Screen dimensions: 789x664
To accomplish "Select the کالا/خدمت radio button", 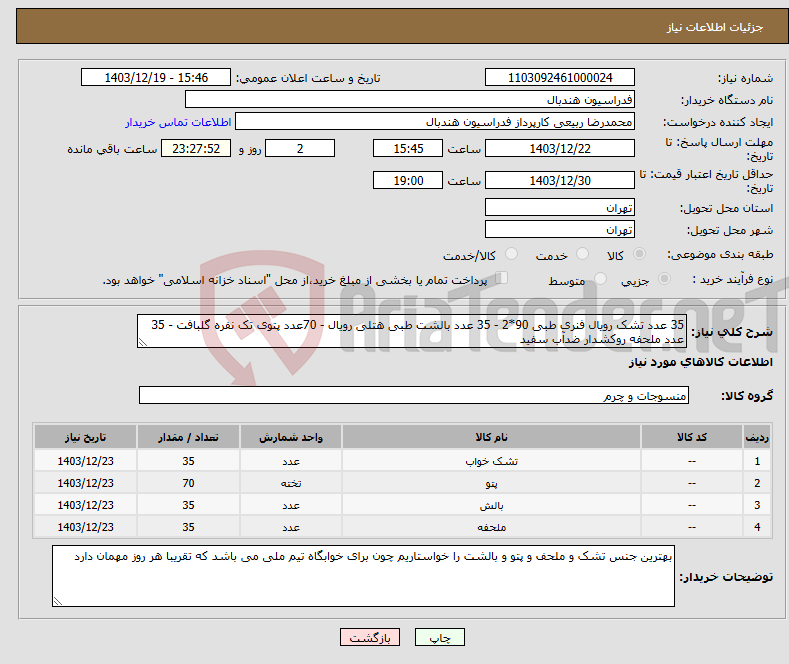I will coord(511,254).
